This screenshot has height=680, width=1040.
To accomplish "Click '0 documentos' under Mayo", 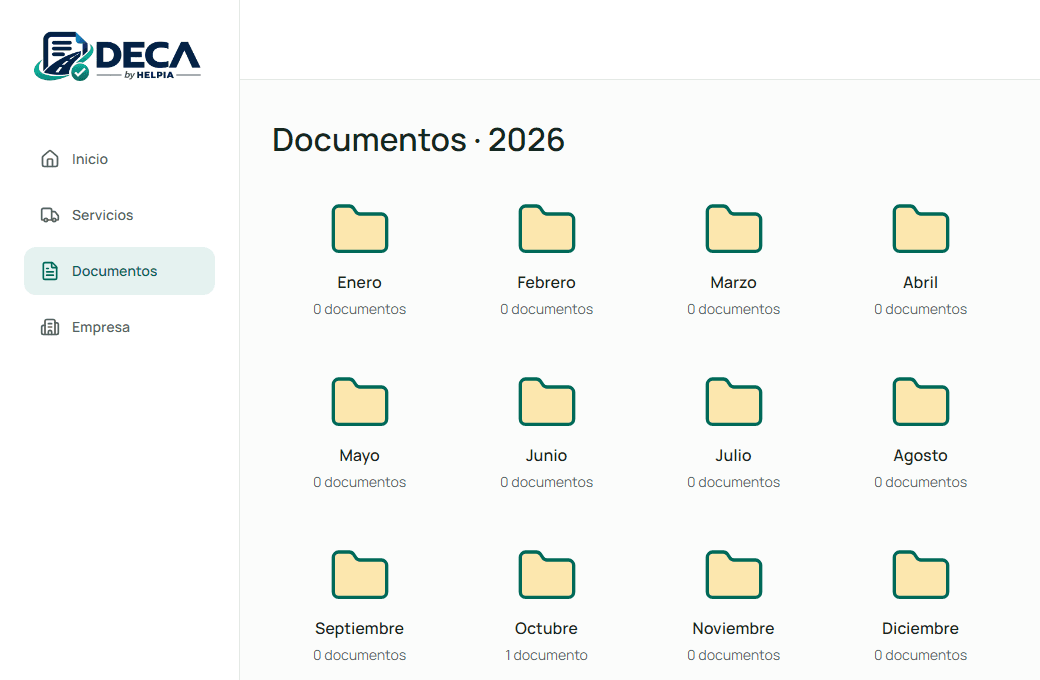I will click(x=359, y=482).
